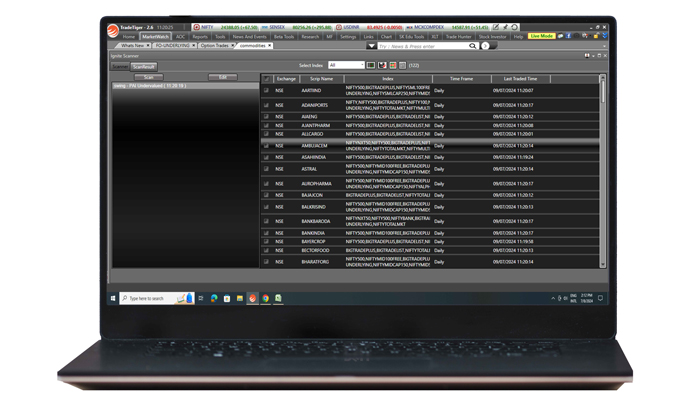Click the refresh icon in ticker bar
The image size is (700, 402).
point(515,27)
